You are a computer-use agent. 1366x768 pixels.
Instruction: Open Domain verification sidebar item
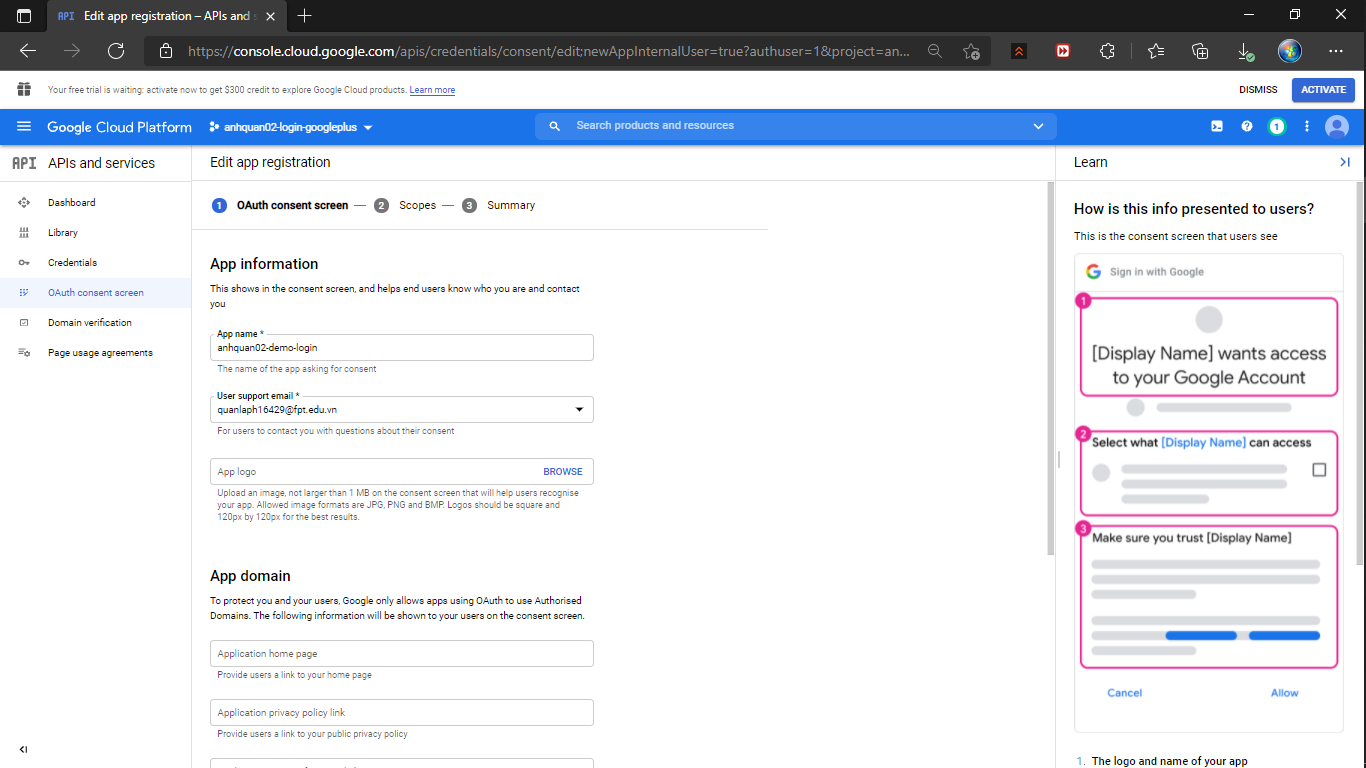pyautogui.click(x=90, y=323)
